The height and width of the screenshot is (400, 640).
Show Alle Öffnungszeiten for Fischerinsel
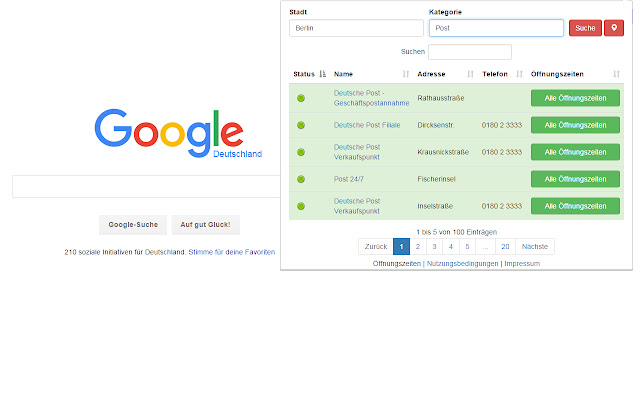[x=575, y=179]
